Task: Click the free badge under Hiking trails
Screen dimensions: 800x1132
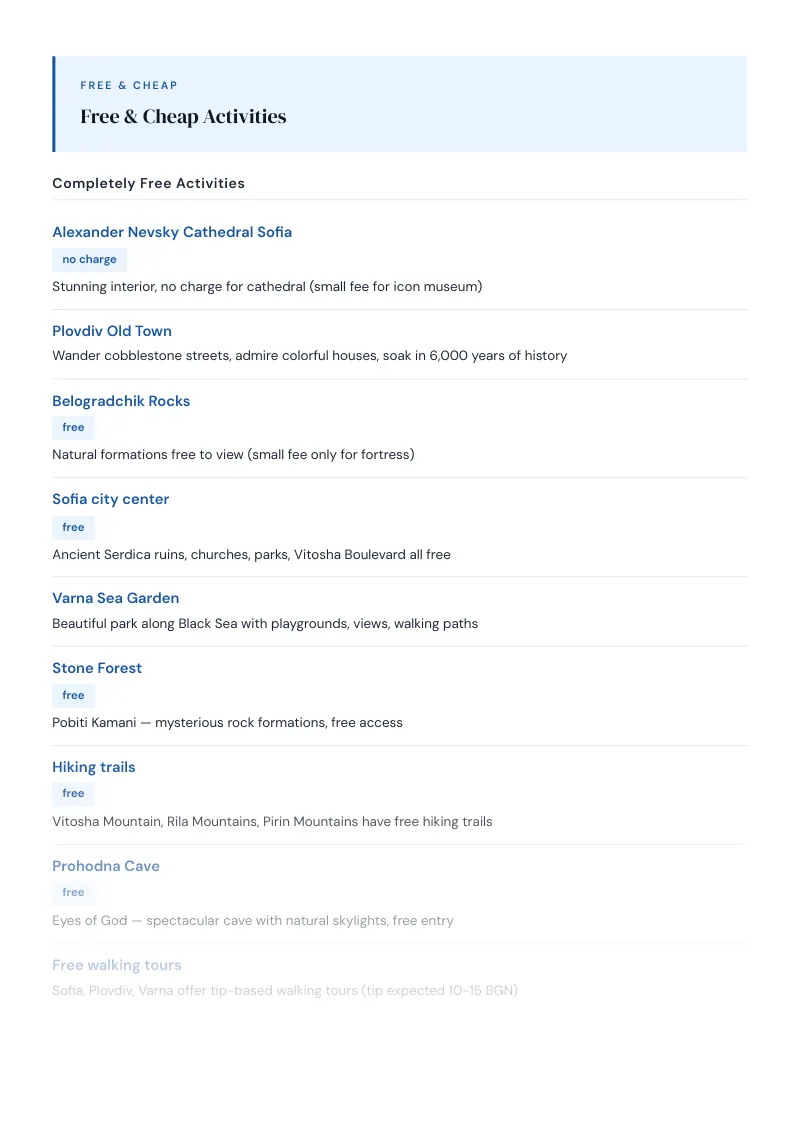Action: coord(73,793)
